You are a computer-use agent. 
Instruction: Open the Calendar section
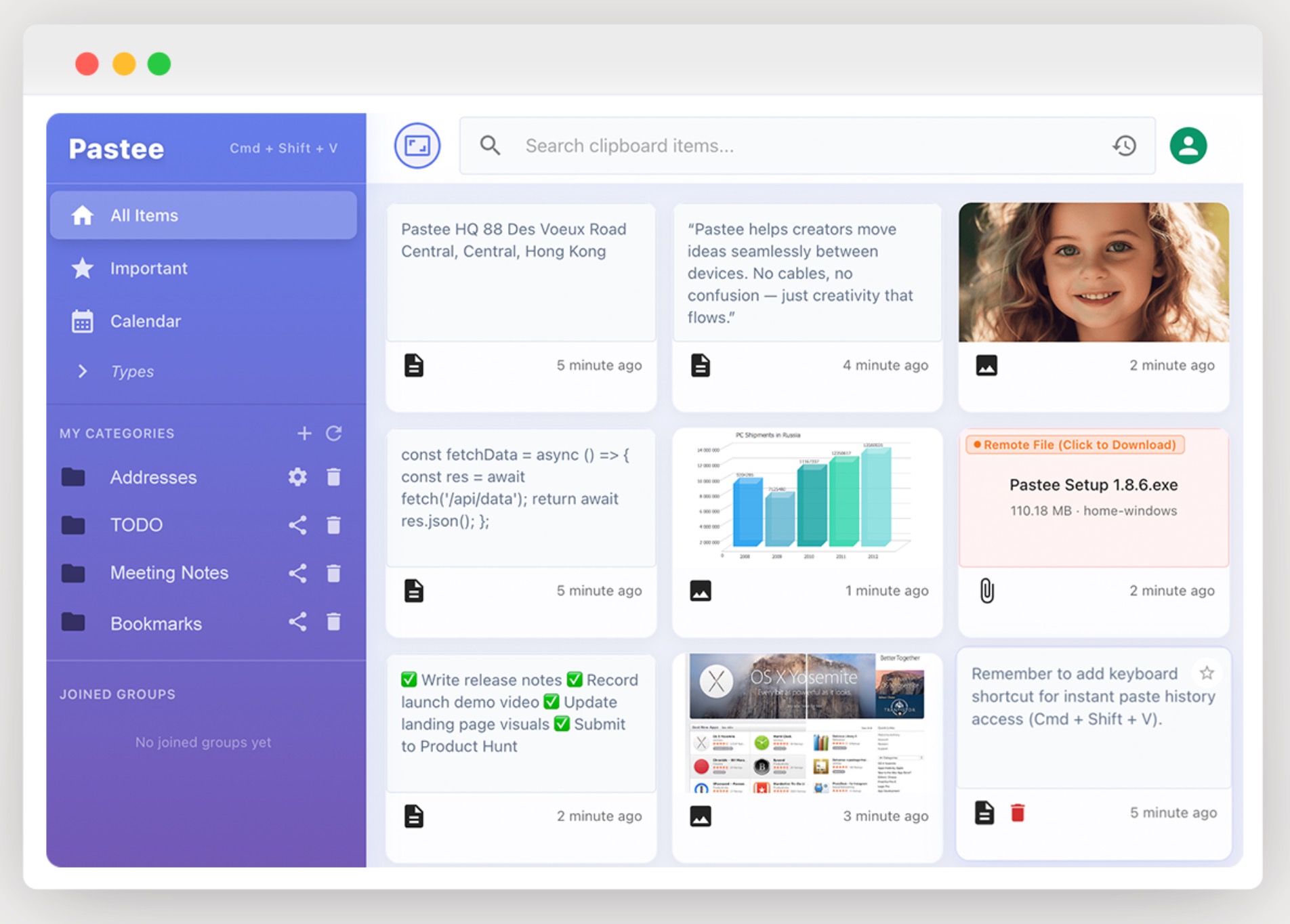click(145, 321)
